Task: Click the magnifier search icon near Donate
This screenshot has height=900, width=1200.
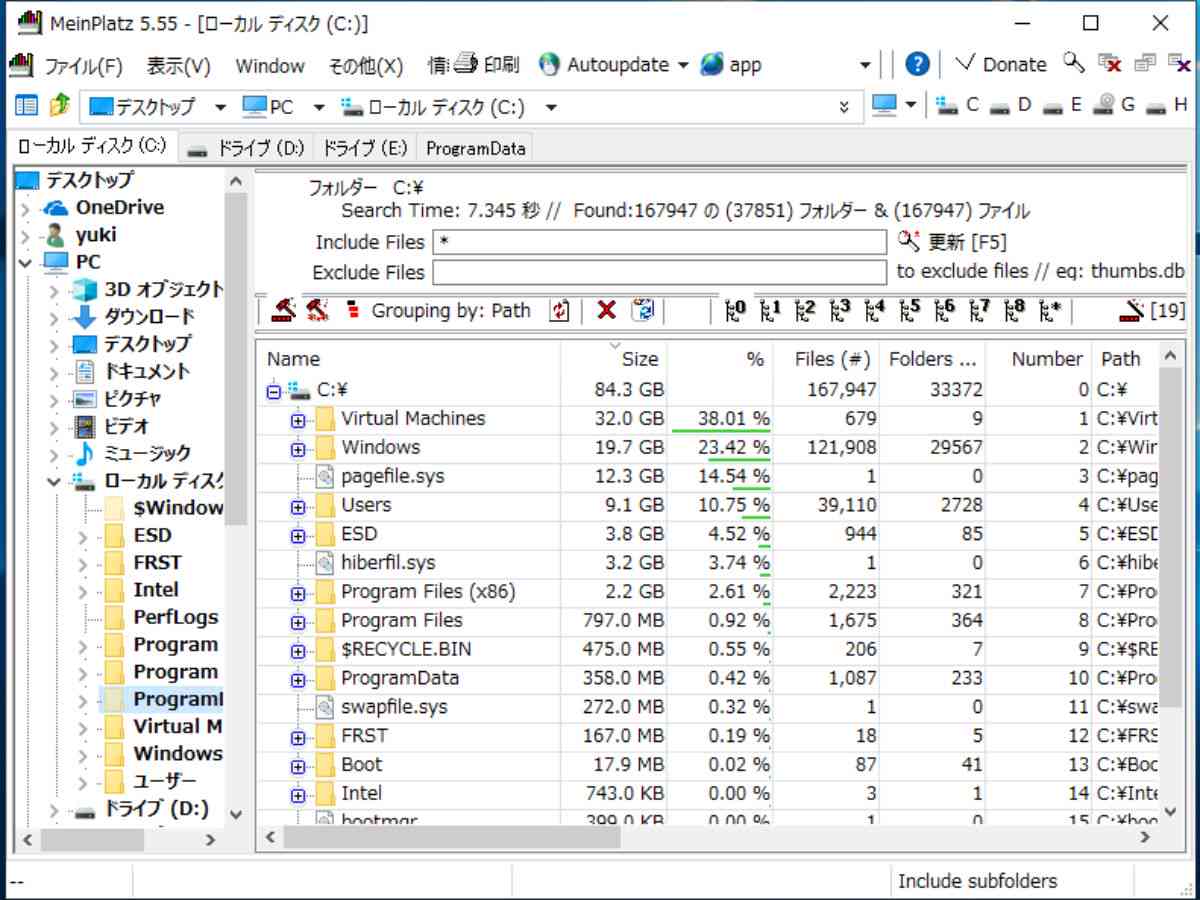Action: pos(1074,64)
